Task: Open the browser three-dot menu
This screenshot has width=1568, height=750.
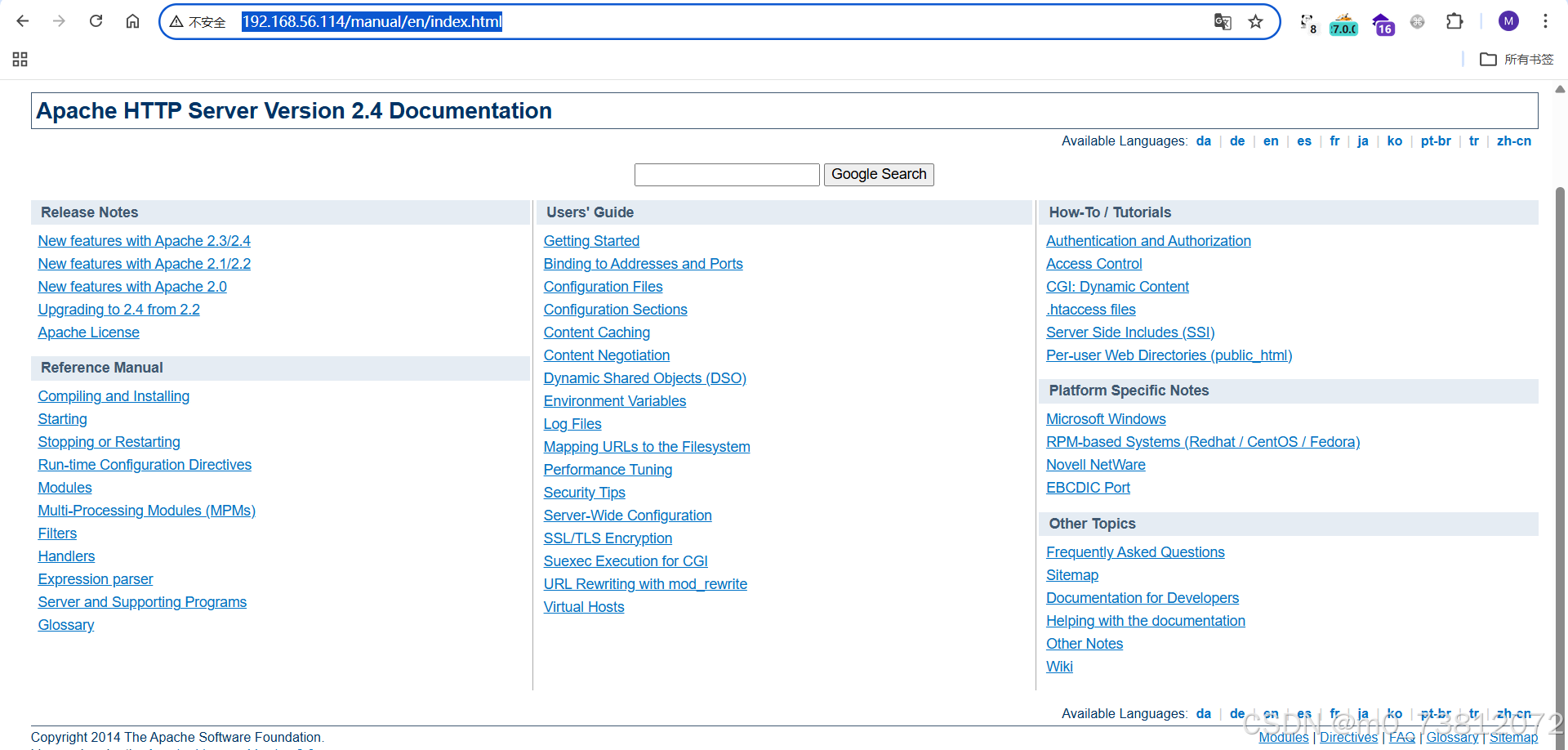Action: click(x=1545, y=21)
